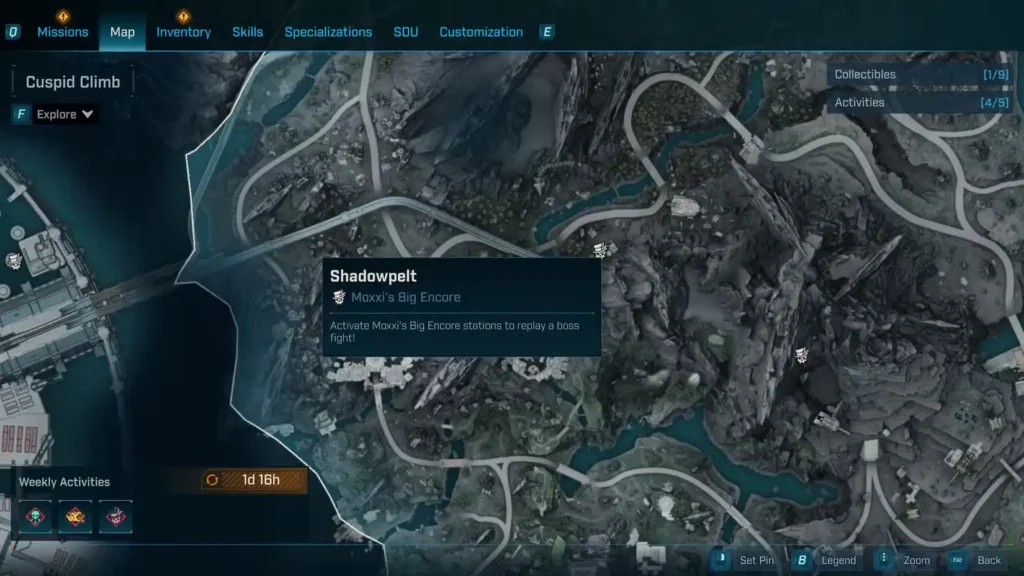Click the weekly timer refresh icon
1024x576 pixels.
click(x=212, y=480)
